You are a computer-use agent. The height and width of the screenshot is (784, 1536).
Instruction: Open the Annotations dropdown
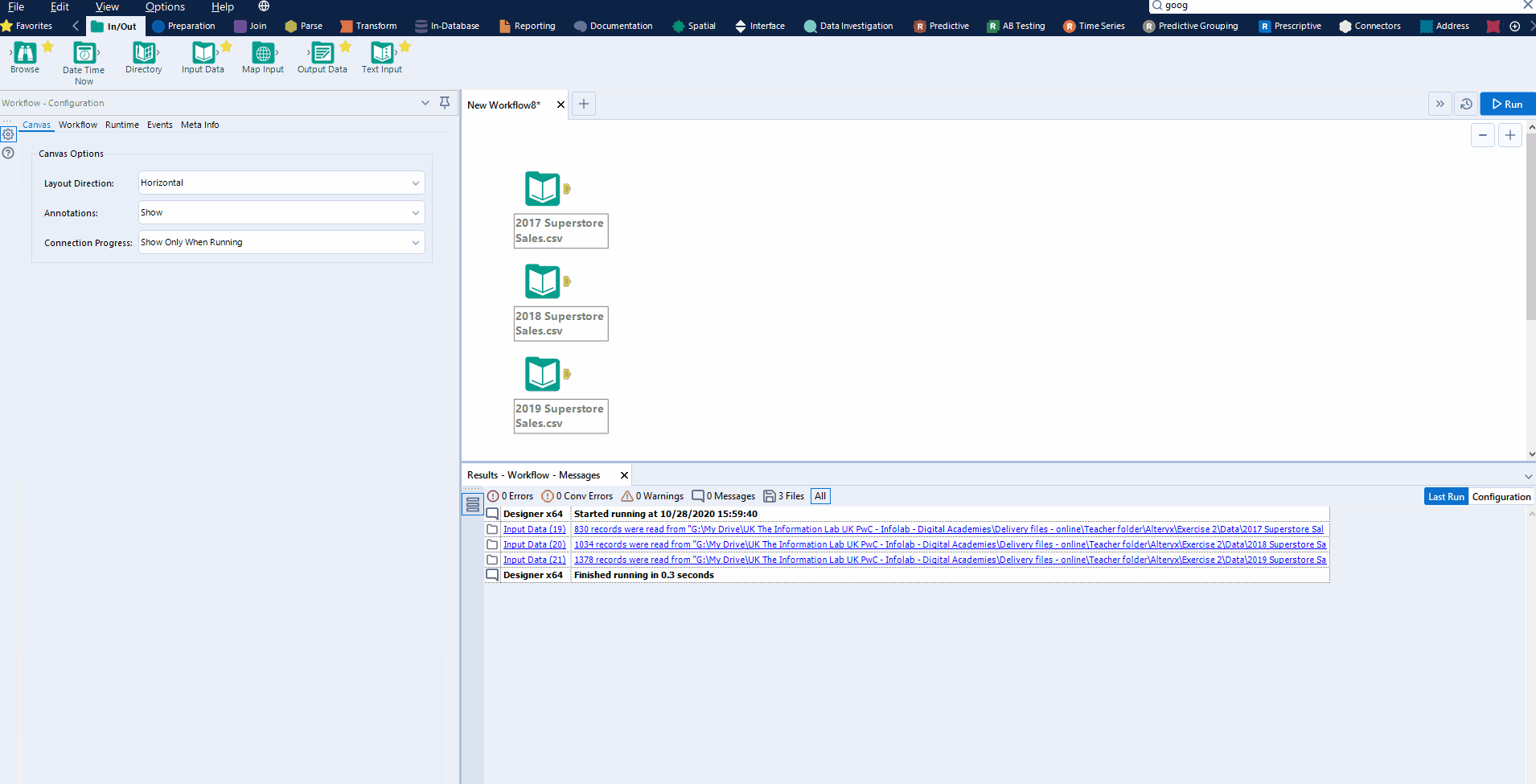click(281, 212)
